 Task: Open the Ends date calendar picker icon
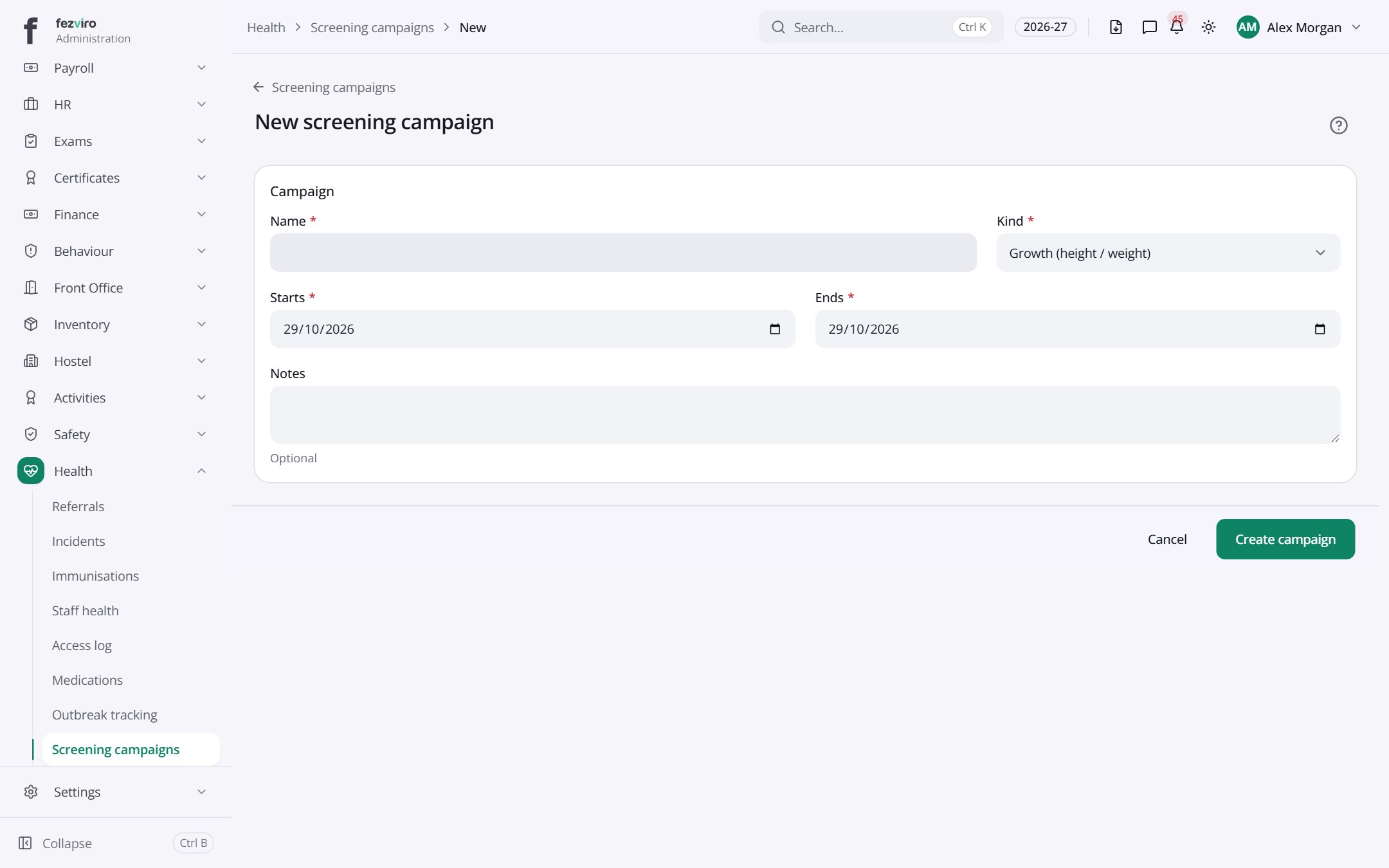[1320, 329]
